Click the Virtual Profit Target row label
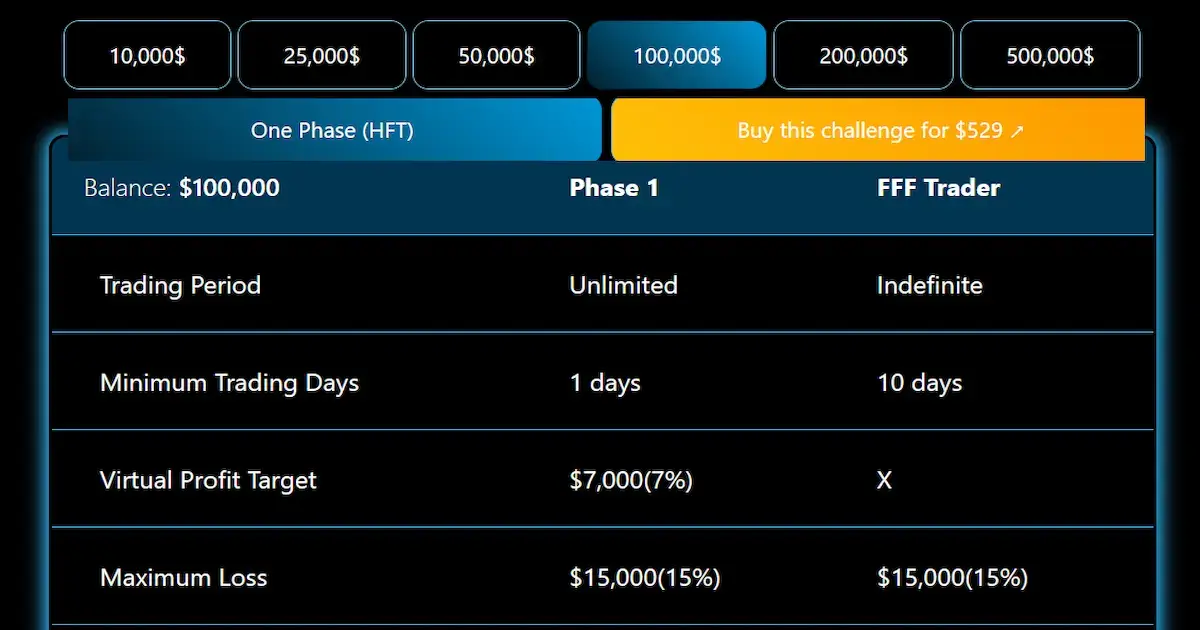This screenshot has width=1200, height=630. 208,479
